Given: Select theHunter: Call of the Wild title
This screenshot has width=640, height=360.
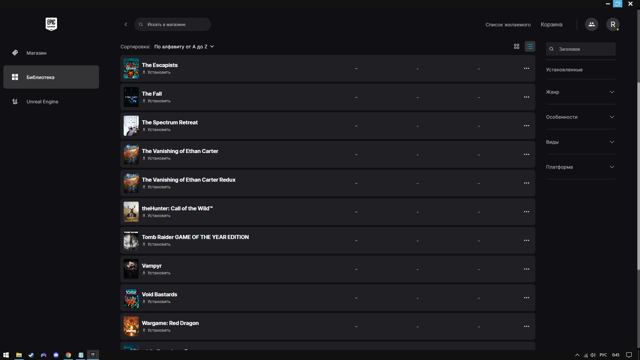Looking at the screenshot, I should pos(177,208).
